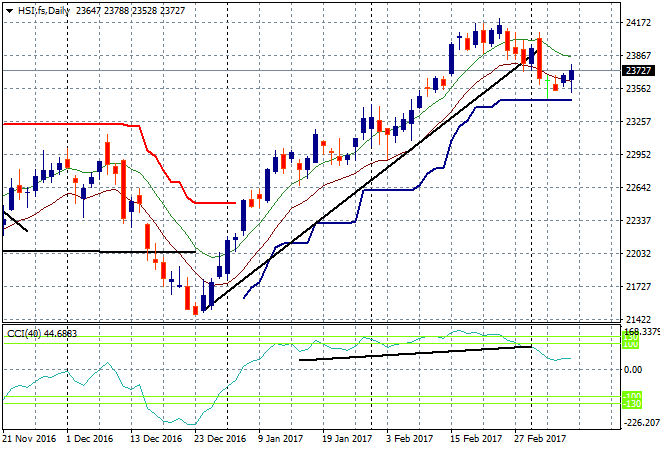Viewport: 660px width, 450px height.
Task: Select the black horizontal line near 22032
Action: pyautogui.click(x=99, y=252)
